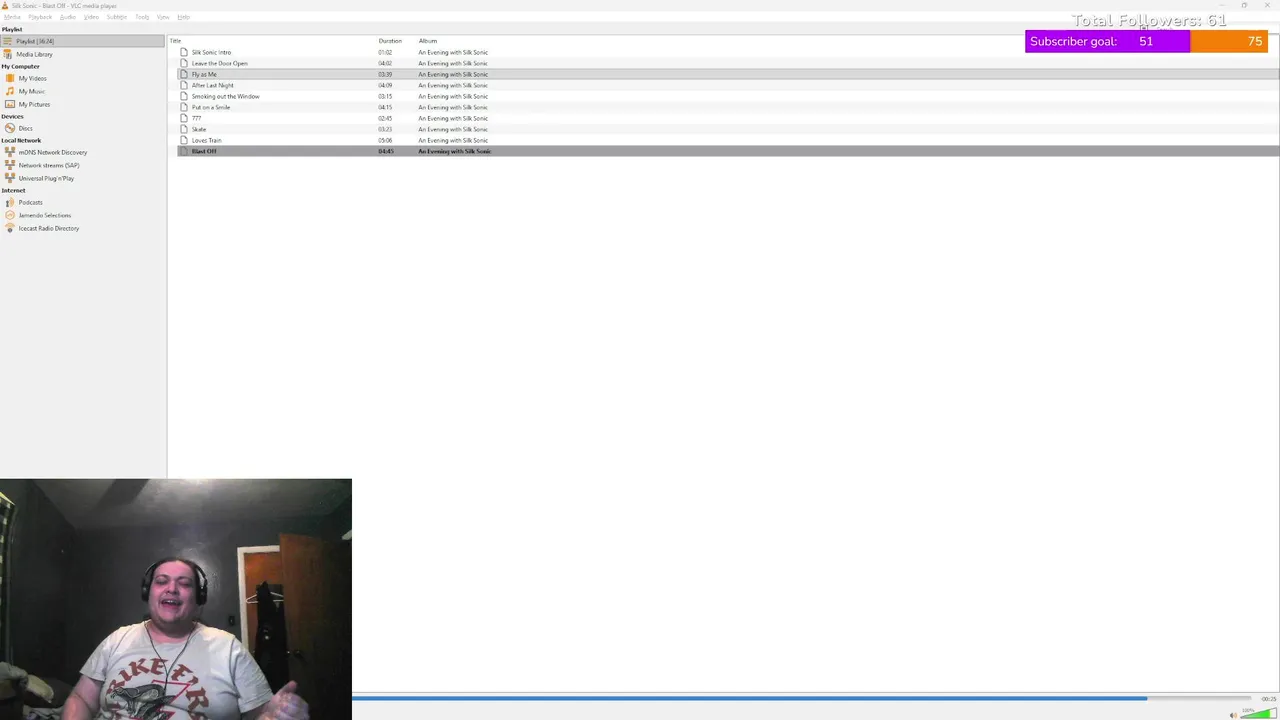Click duration 05:06 of Loves Train

[x=385, y=140]
